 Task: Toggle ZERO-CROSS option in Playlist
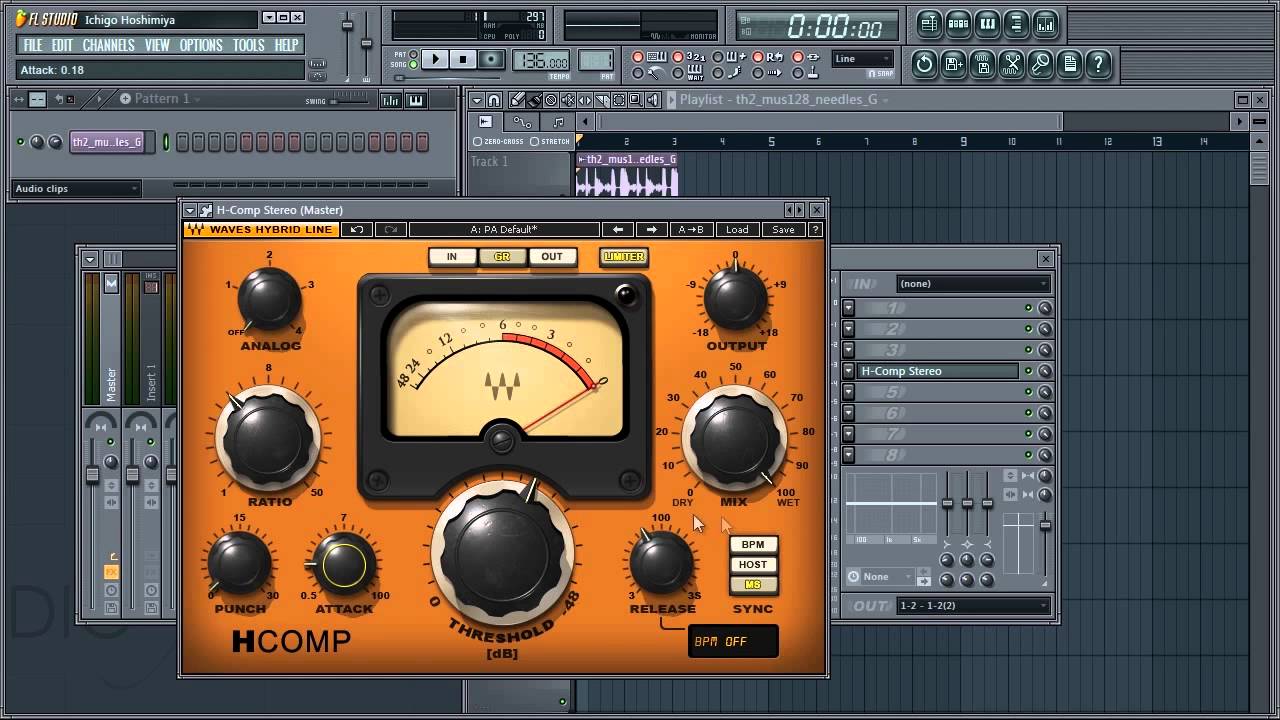498,142
